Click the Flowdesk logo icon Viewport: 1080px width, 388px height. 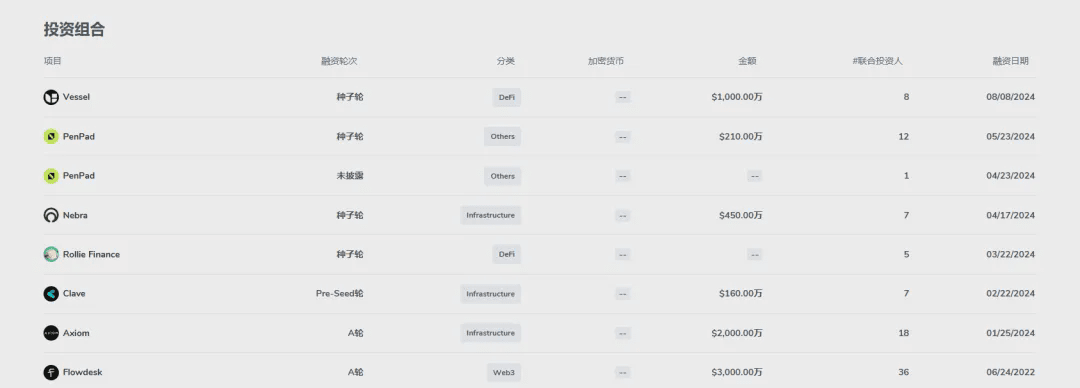click(x=51, y=372)
